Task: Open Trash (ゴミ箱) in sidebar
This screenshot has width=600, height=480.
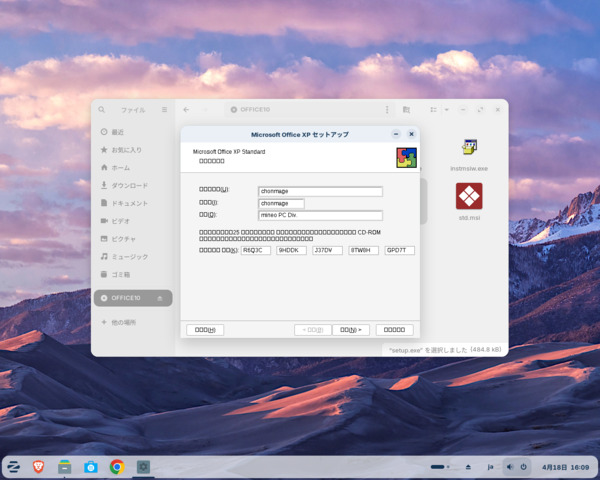Action: pos(133,274)
